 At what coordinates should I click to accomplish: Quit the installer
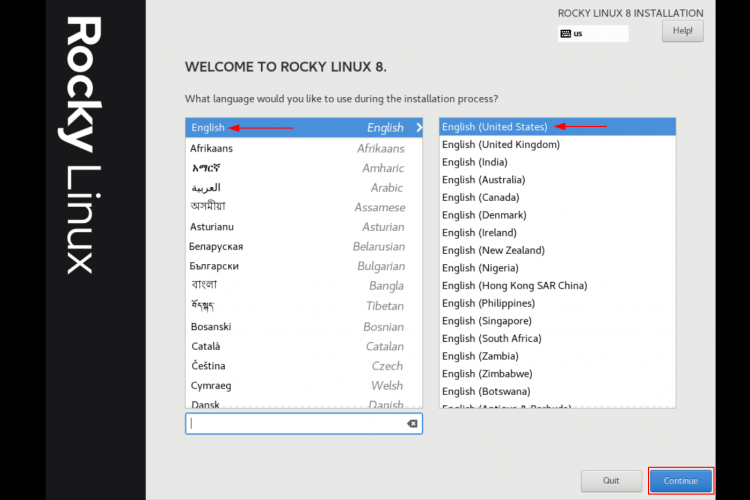611,480
